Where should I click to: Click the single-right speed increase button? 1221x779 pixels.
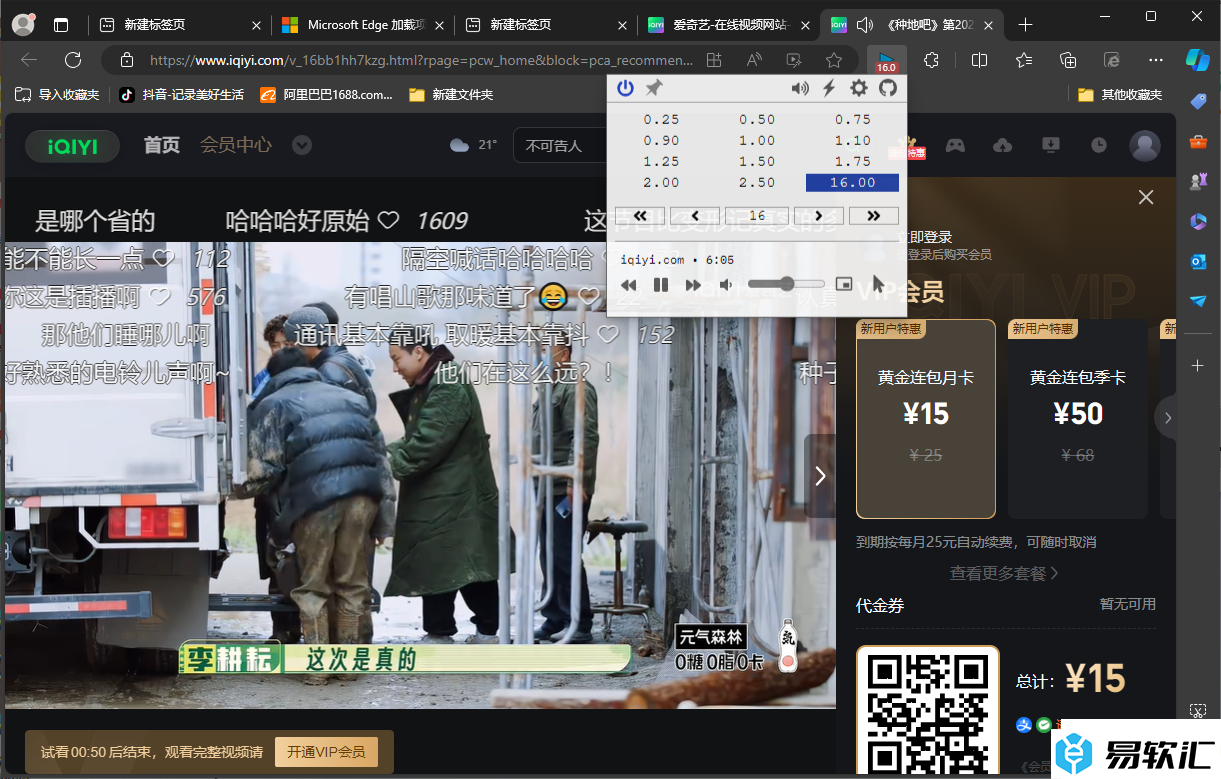[819, 215]
